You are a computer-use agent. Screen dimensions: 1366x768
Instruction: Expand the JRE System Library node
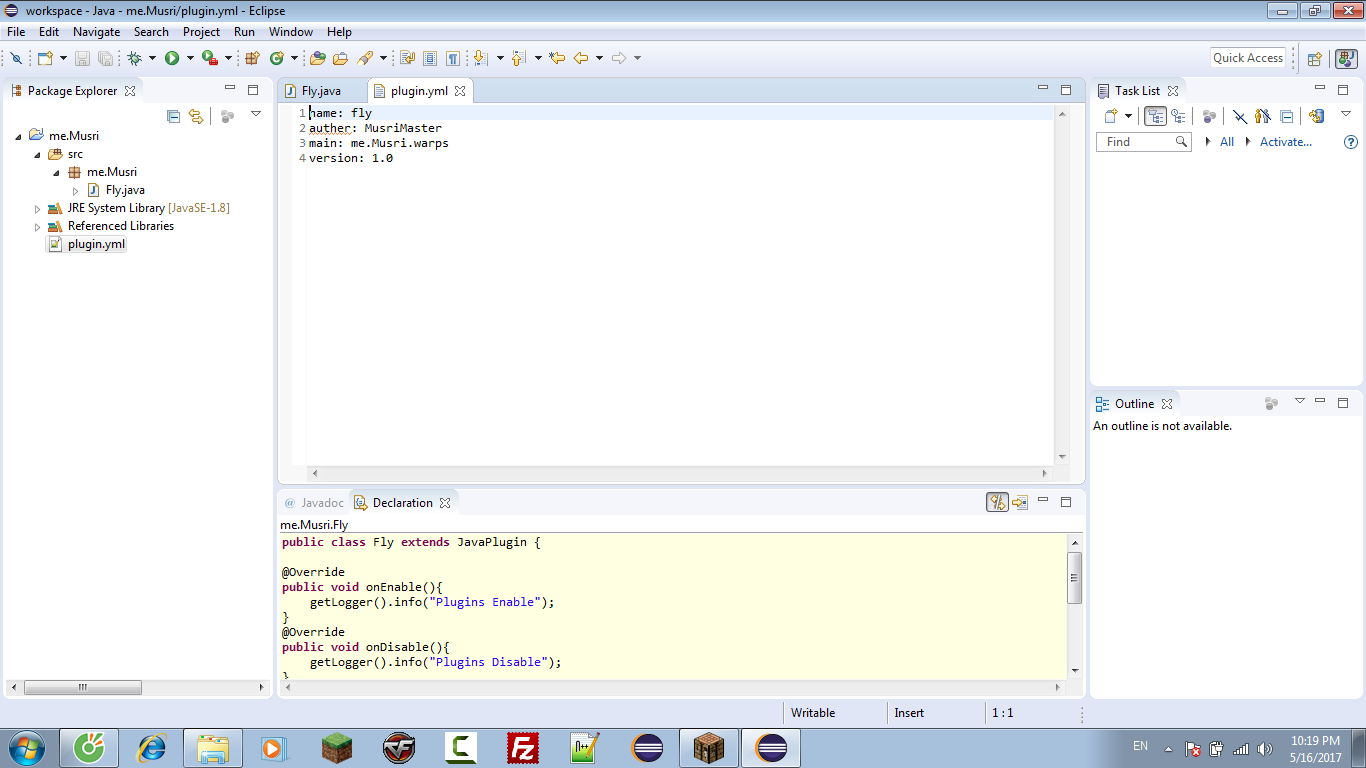click(38, 209)
